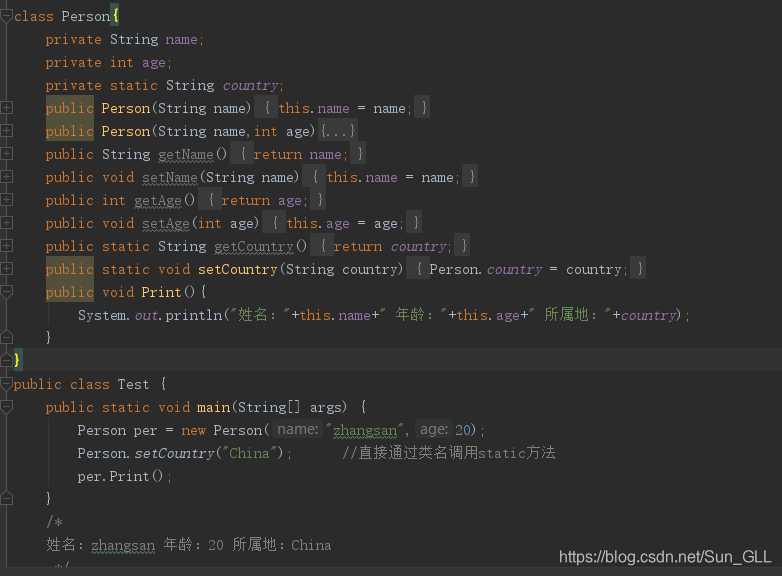Expand fold marker beside Person(String name,int age)

click(x=6, y=131)
